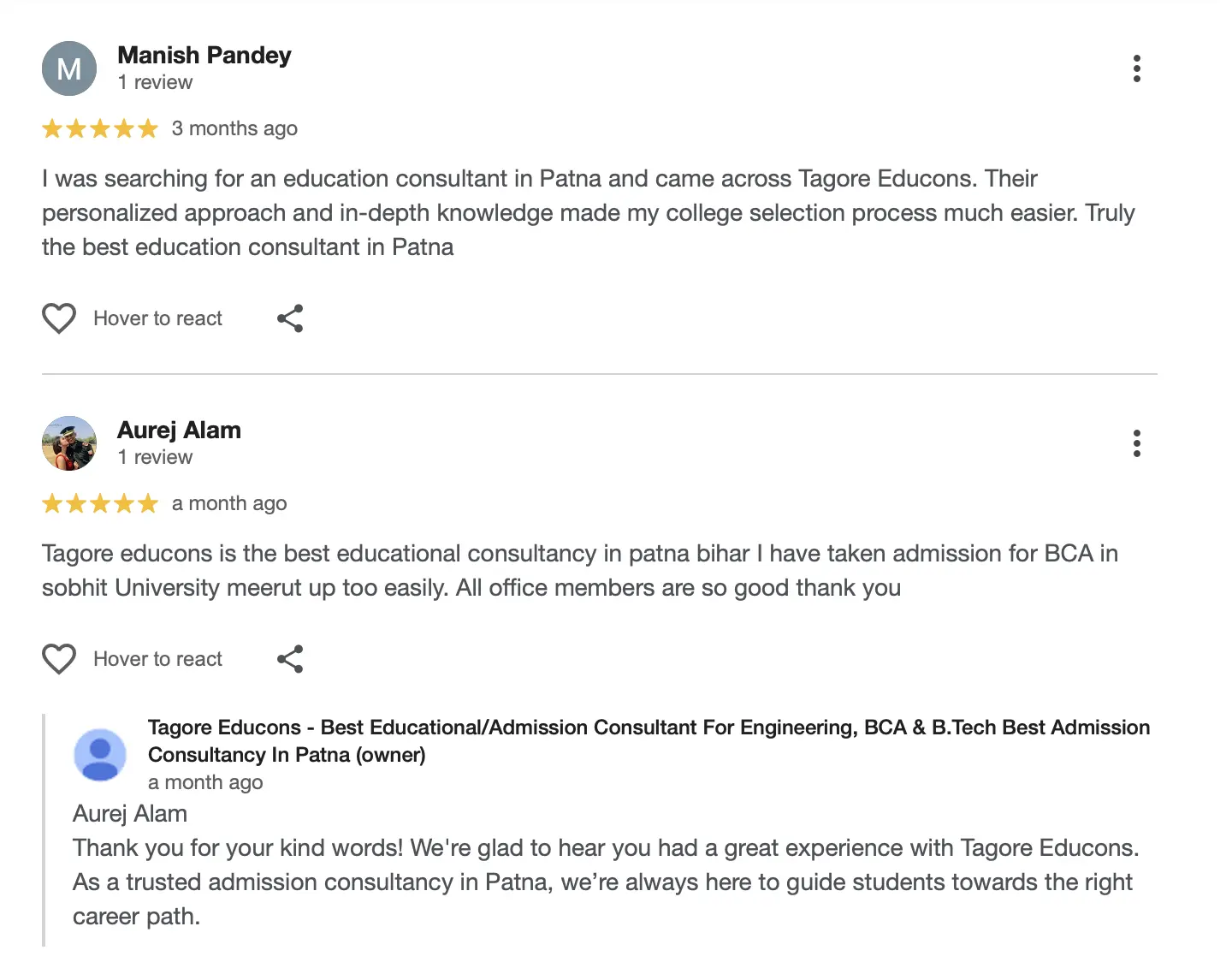Screen dimensions: 1232x974
Task: Open Manish Pandey's profile name link
Action: [x=204, y=56]
